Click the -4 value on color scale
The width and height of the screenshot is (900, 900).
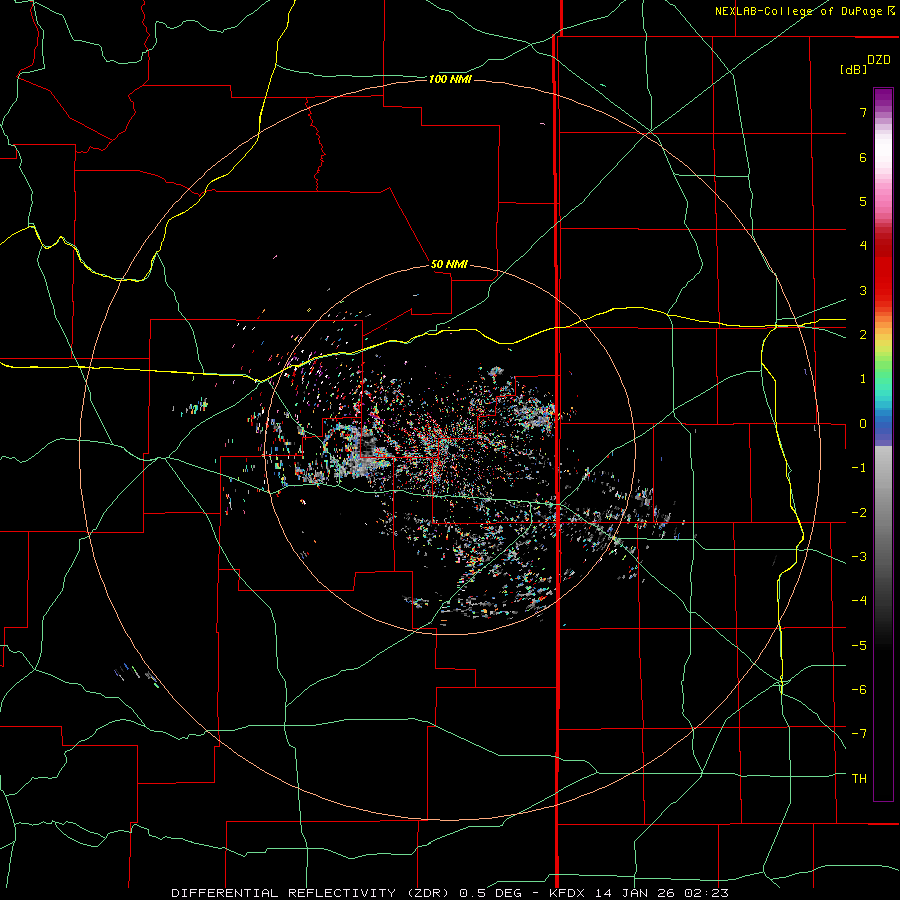pyautogui.click(x=859, y=601)
